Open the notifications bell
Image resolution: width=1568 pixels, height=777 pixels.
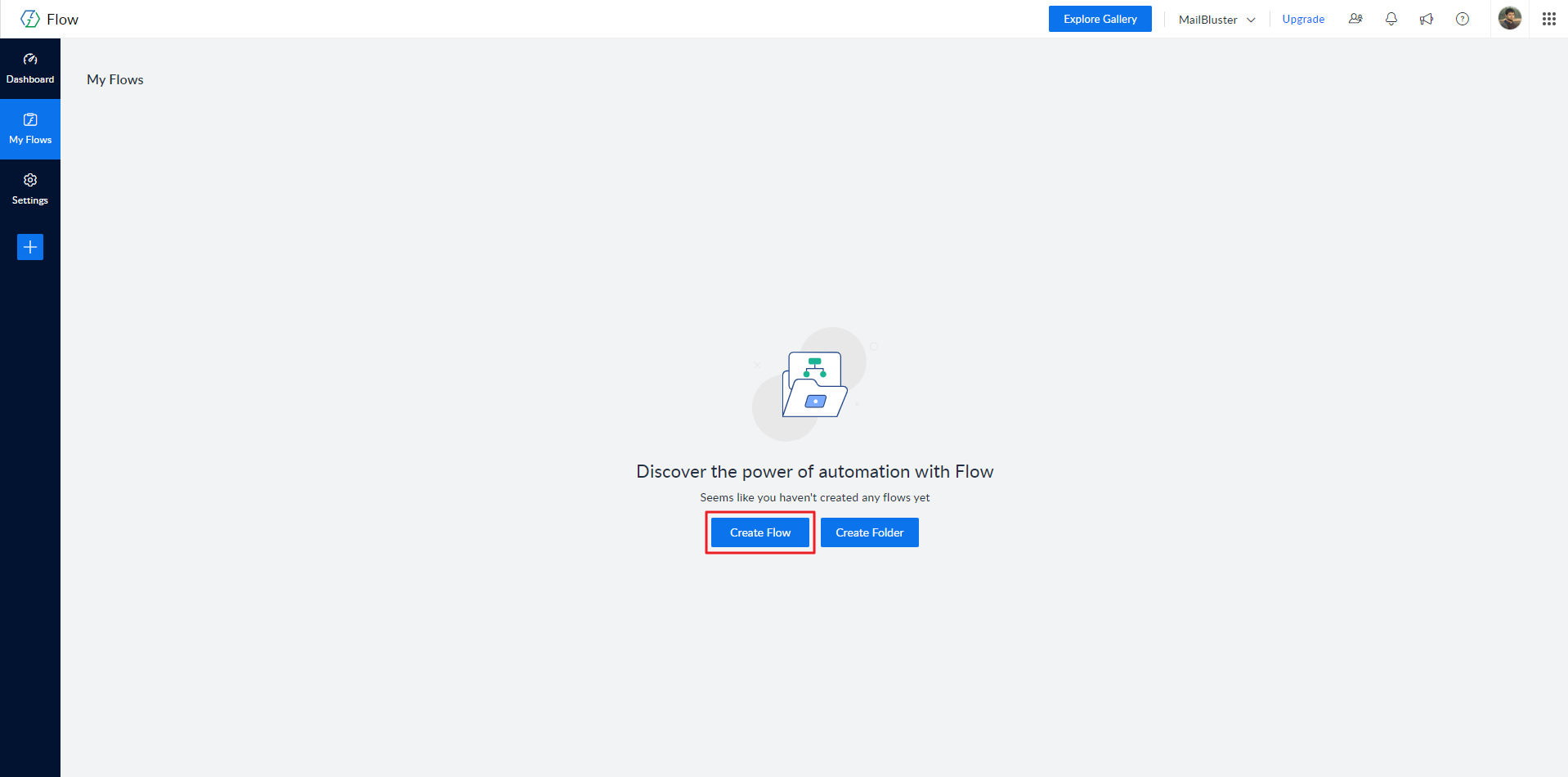pyautogui.click(x=1391, y=19)
